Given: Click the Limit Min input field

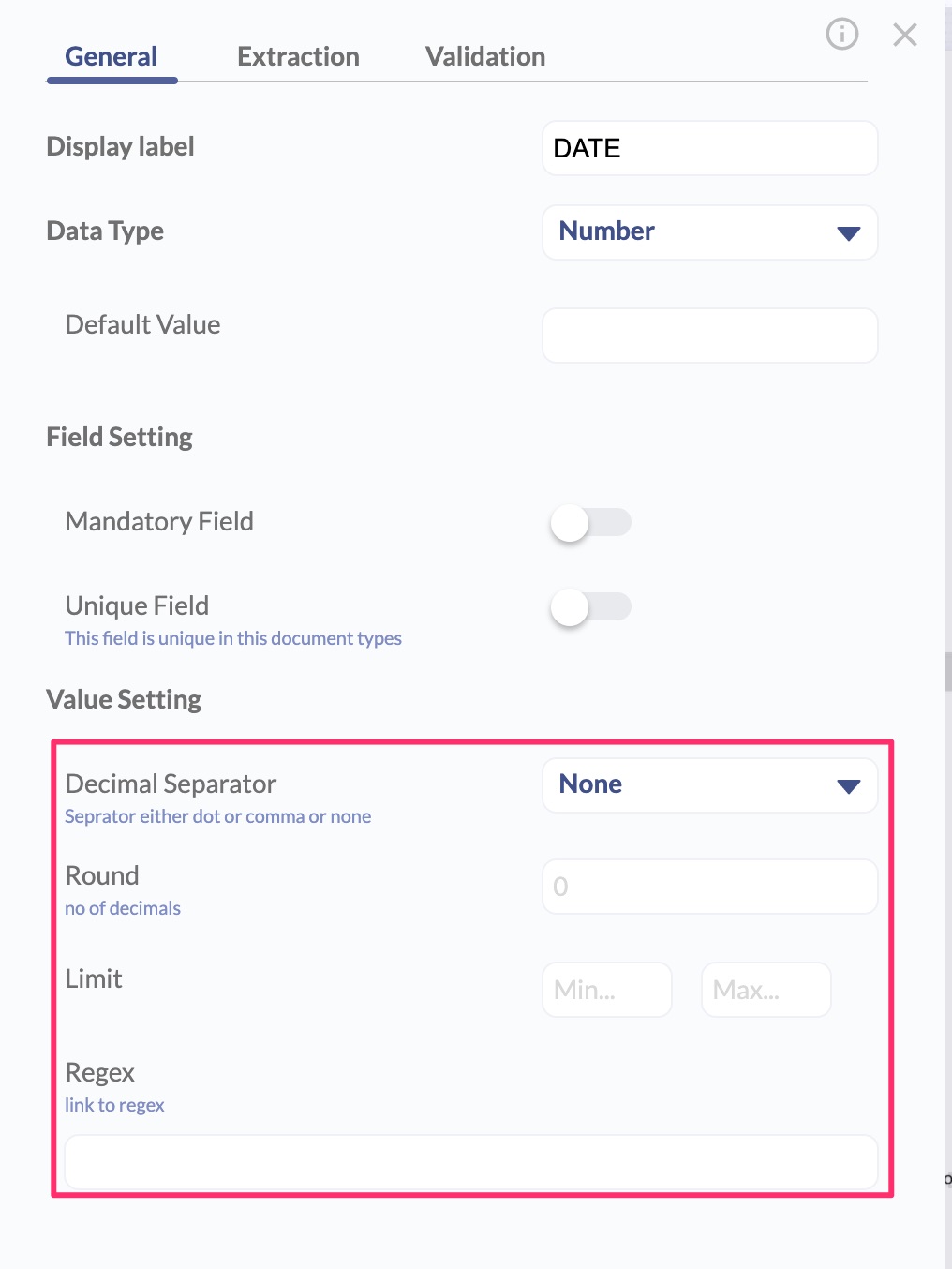Looking at the screenshot, I should [x=607, y=990].
